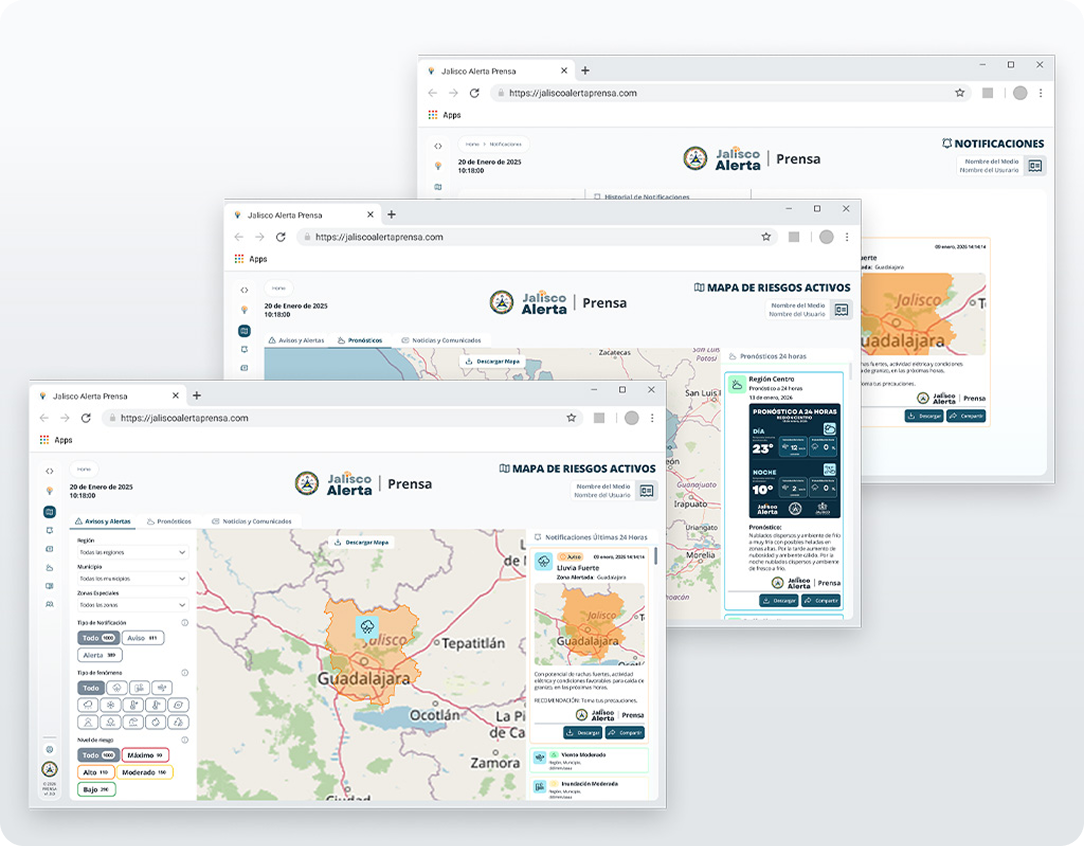Image resolution: width=1084 pixels, height=846 pixels.
Task: Click Descargar Mapa button in the front window
Action: click(362, 543)
